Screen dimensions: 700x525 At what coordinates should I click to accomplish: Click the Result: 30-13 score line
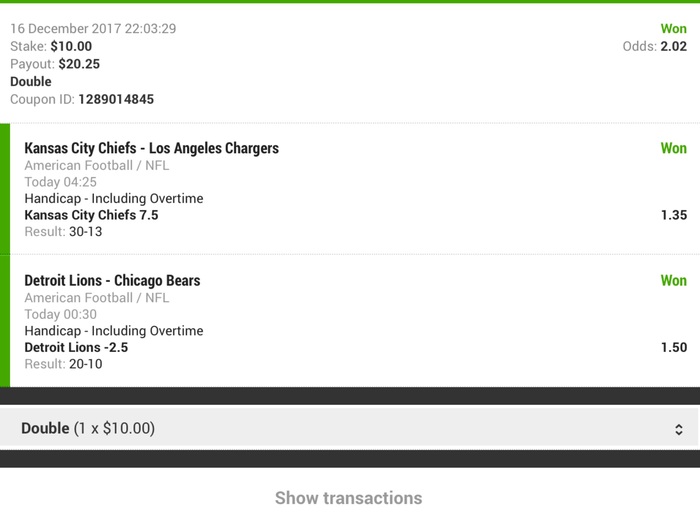click(63, 232)
